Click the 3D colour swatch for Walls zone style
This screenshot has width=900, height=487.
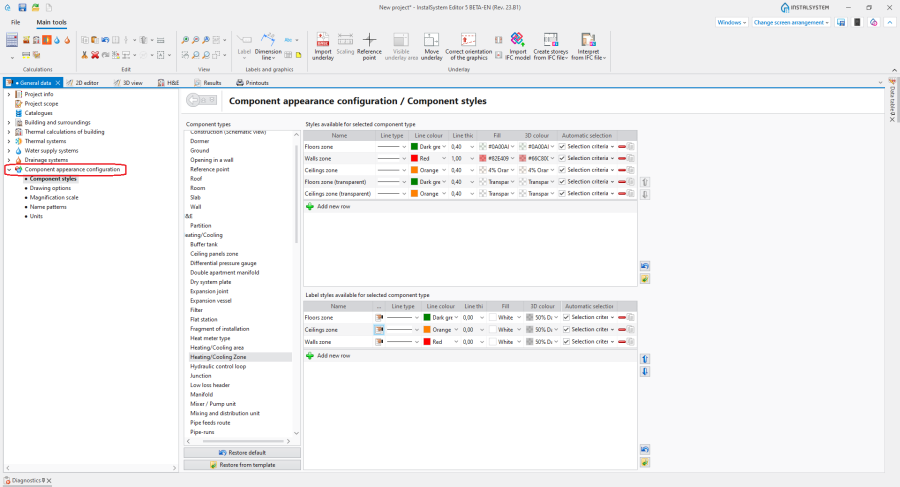click(x=523, y=159)
